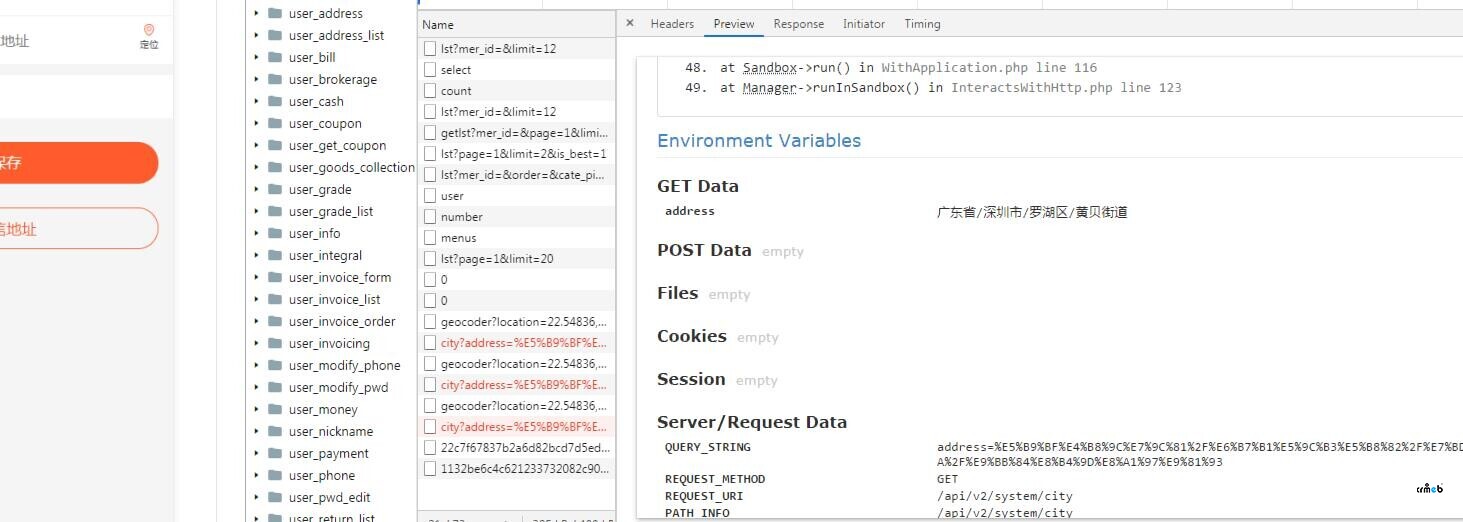Click the folder icon for user_payment
Image resolution: width=1463 pixels, height=522 pixels.
point(275,453)
